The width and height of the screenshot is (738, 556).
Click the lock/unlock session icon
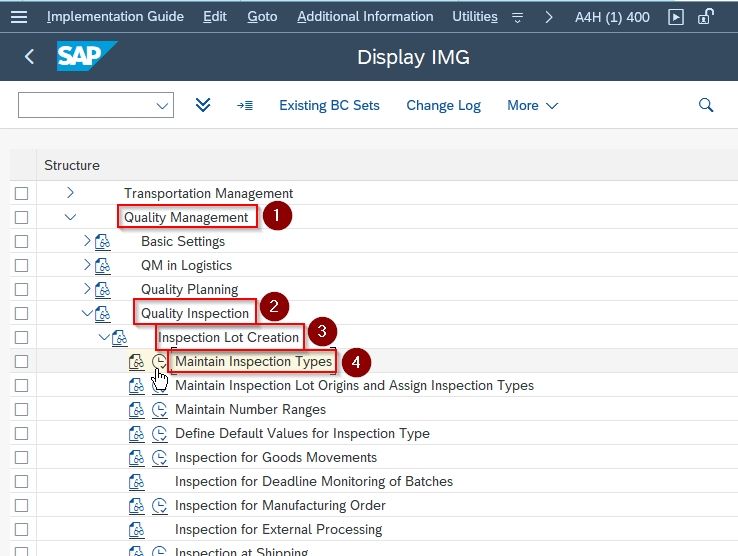click(x=705, y=17)
